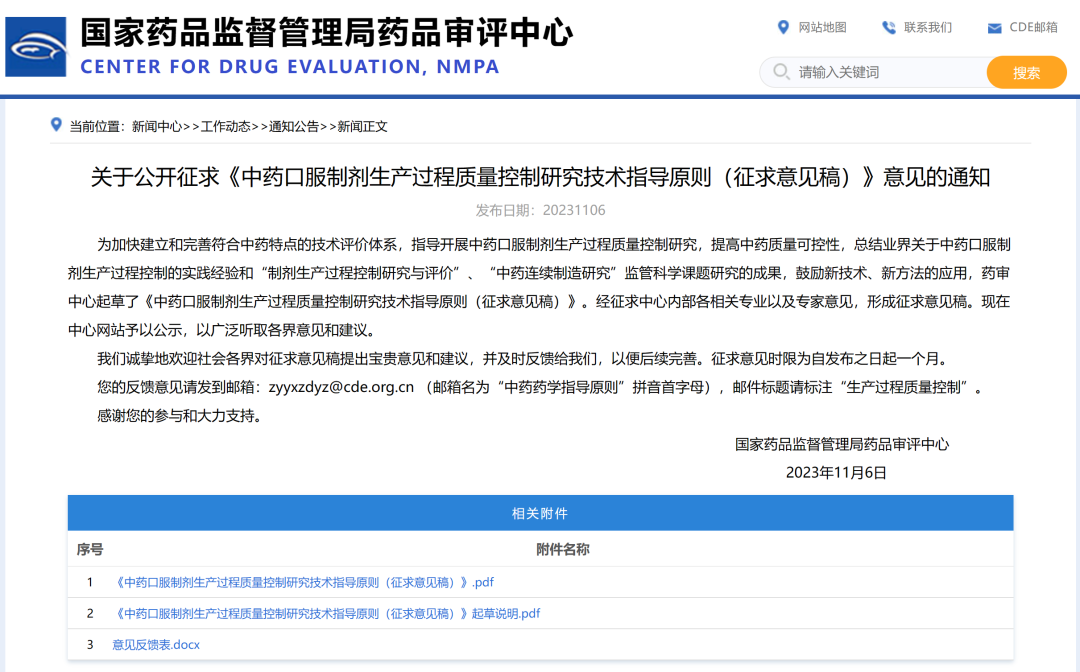Click the article headline 关于公开征求…意见的通知
This screenshot has height=672, width=1080.
click(x=540, y=178)
